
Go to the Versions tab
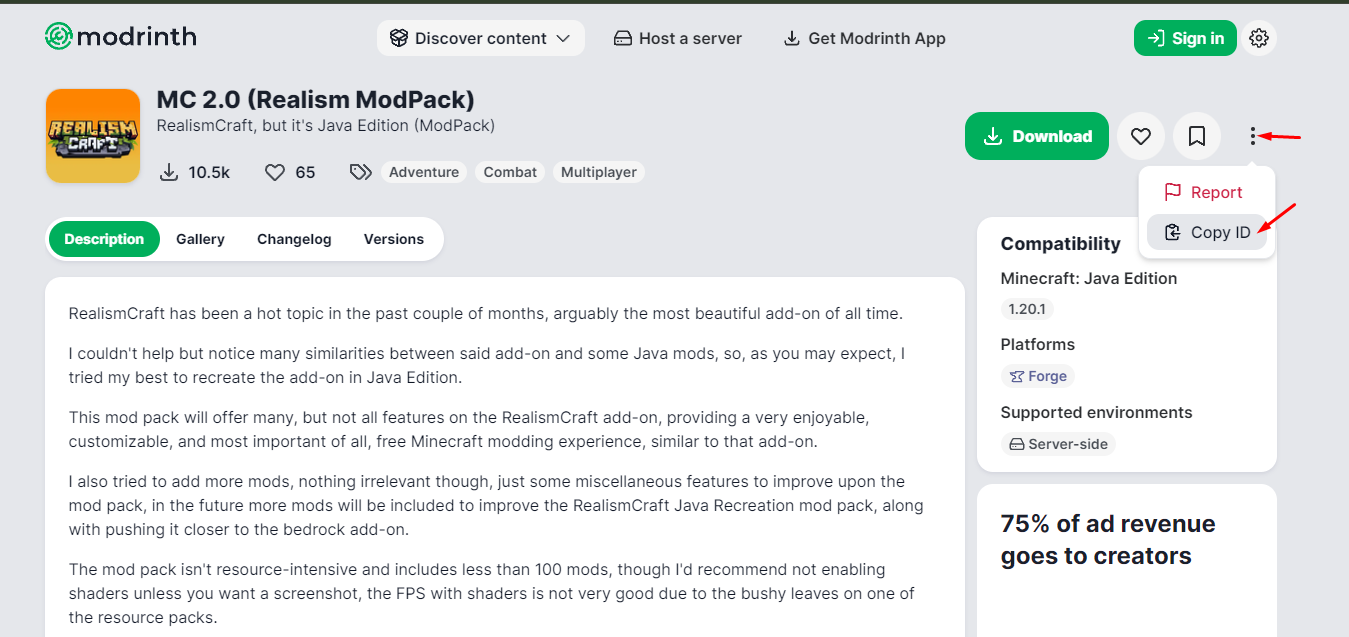(x=394, y=239)
